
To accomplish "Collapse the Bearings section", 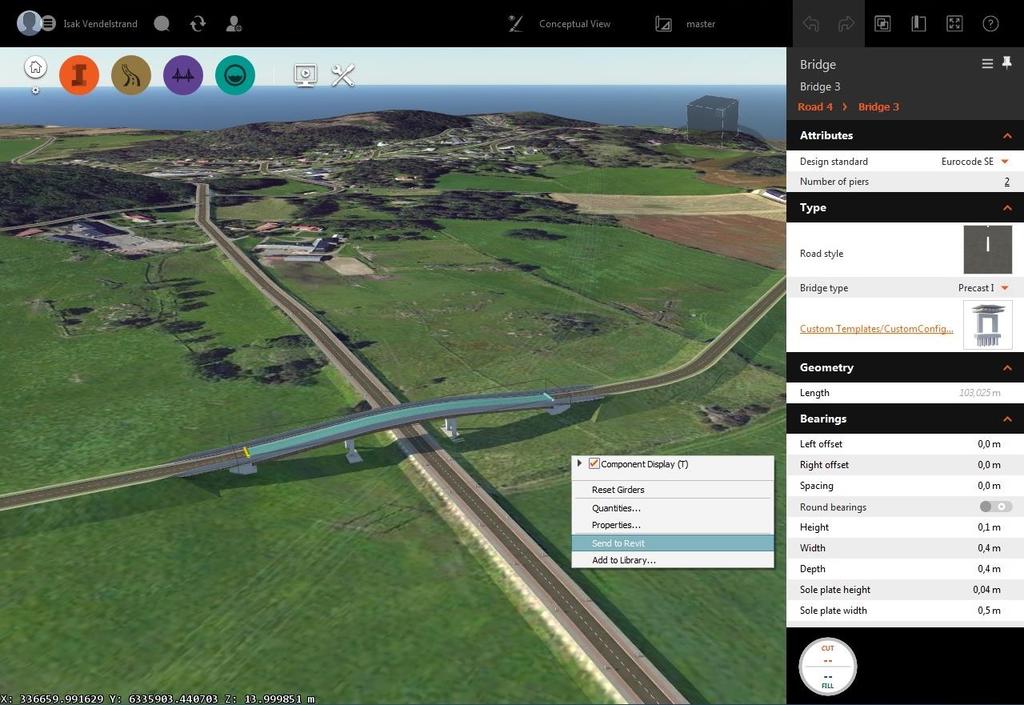I will click(x=1008, y=419).
